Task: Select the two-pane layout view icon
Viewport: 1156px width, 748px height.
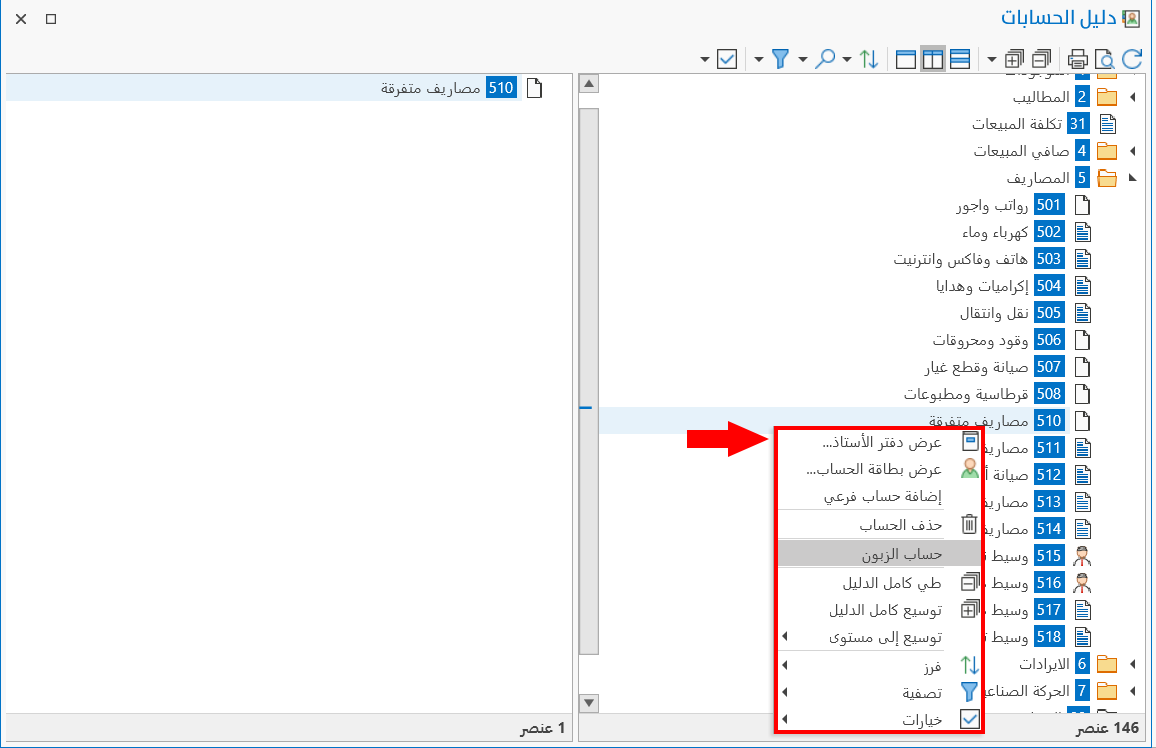Action: point(932,59)
